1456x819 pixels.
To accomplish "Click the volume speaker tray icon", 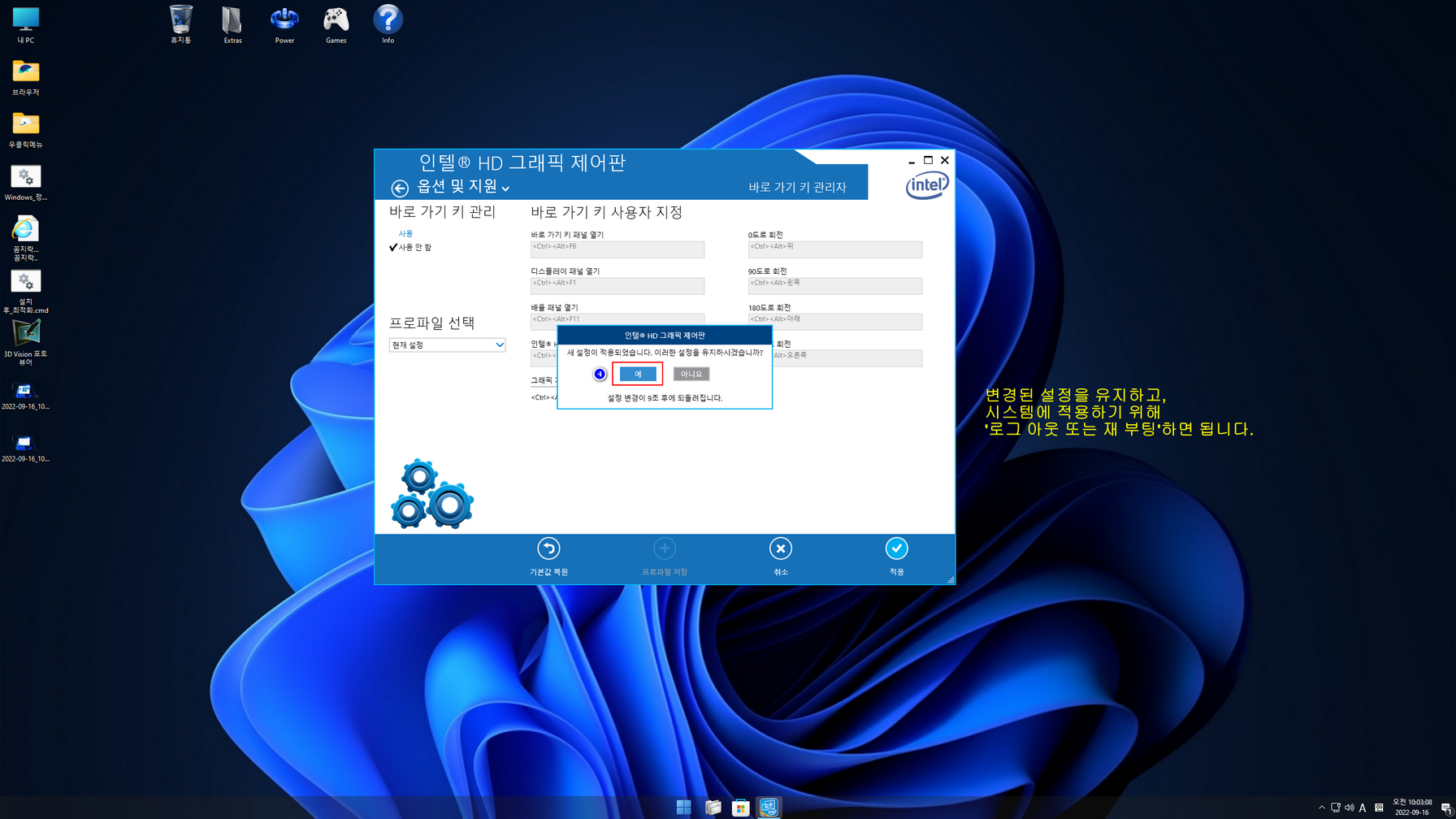I will 1349,808.
